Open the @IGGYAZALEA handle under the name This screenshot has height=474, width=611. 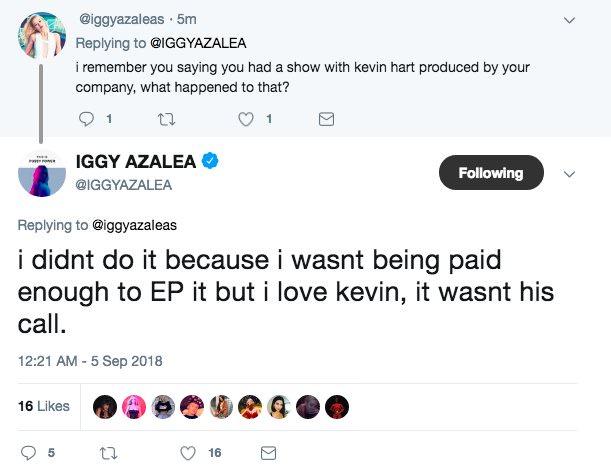point(124,184)
